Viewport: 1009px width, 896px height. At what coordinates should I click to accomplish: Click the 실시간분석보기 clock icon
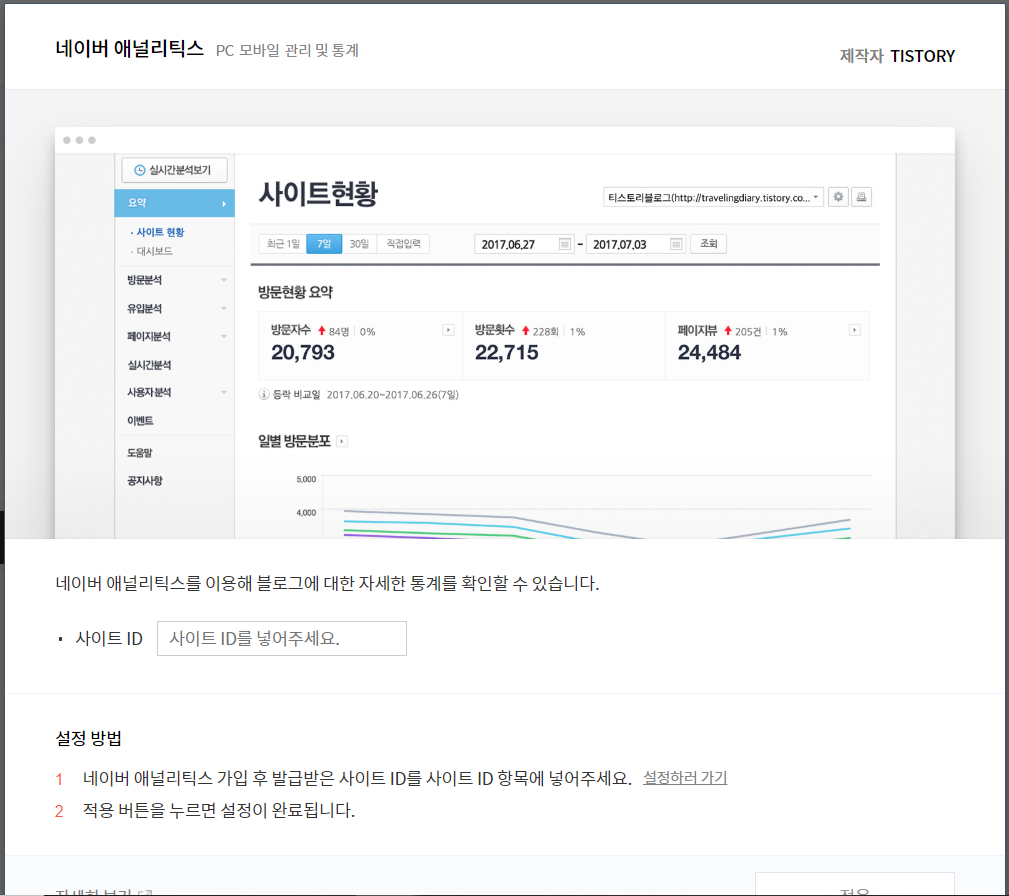[x=140, y=170]
